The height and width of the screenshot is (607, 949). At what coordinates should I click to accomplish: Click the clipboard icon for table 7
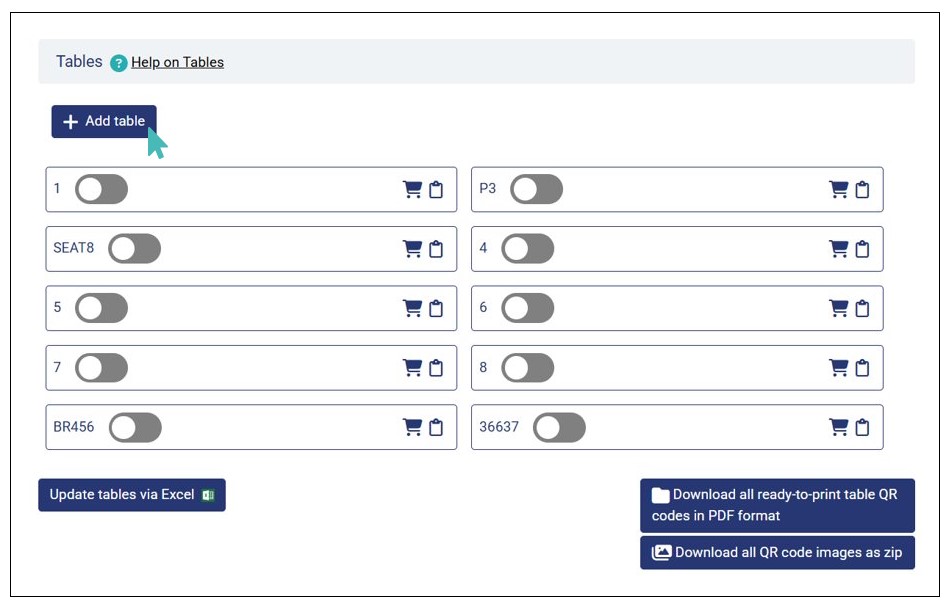click(x=436, y=368)
